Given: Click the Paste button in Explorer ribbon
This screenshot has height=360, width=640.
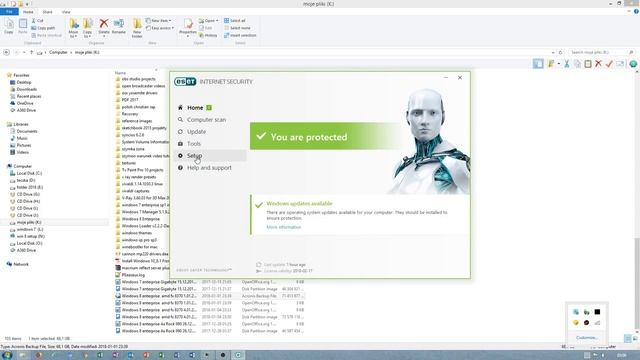Looking at the screenshot, I should point(23,26).
